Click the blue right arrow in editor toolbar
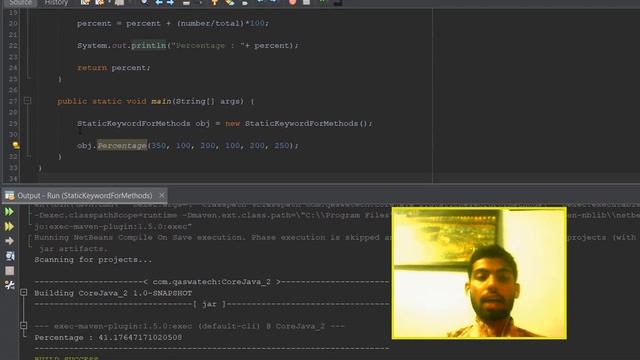 [170, 2]
